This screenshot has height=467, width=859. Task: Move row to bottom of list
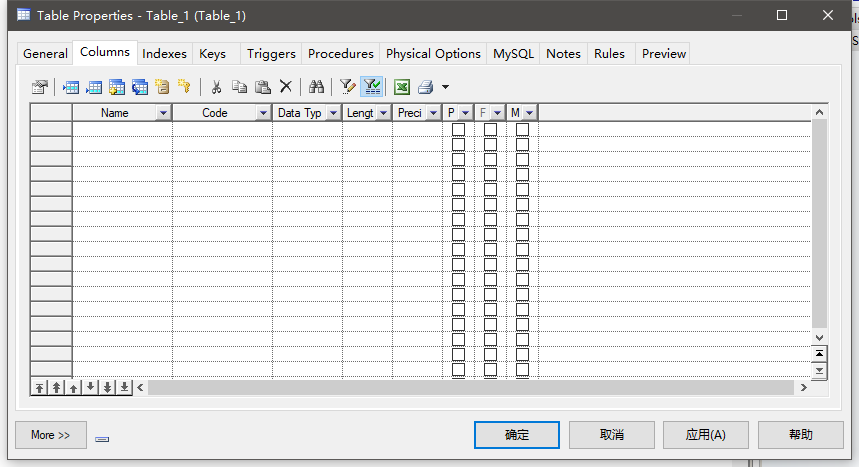(x=124, y=388)
